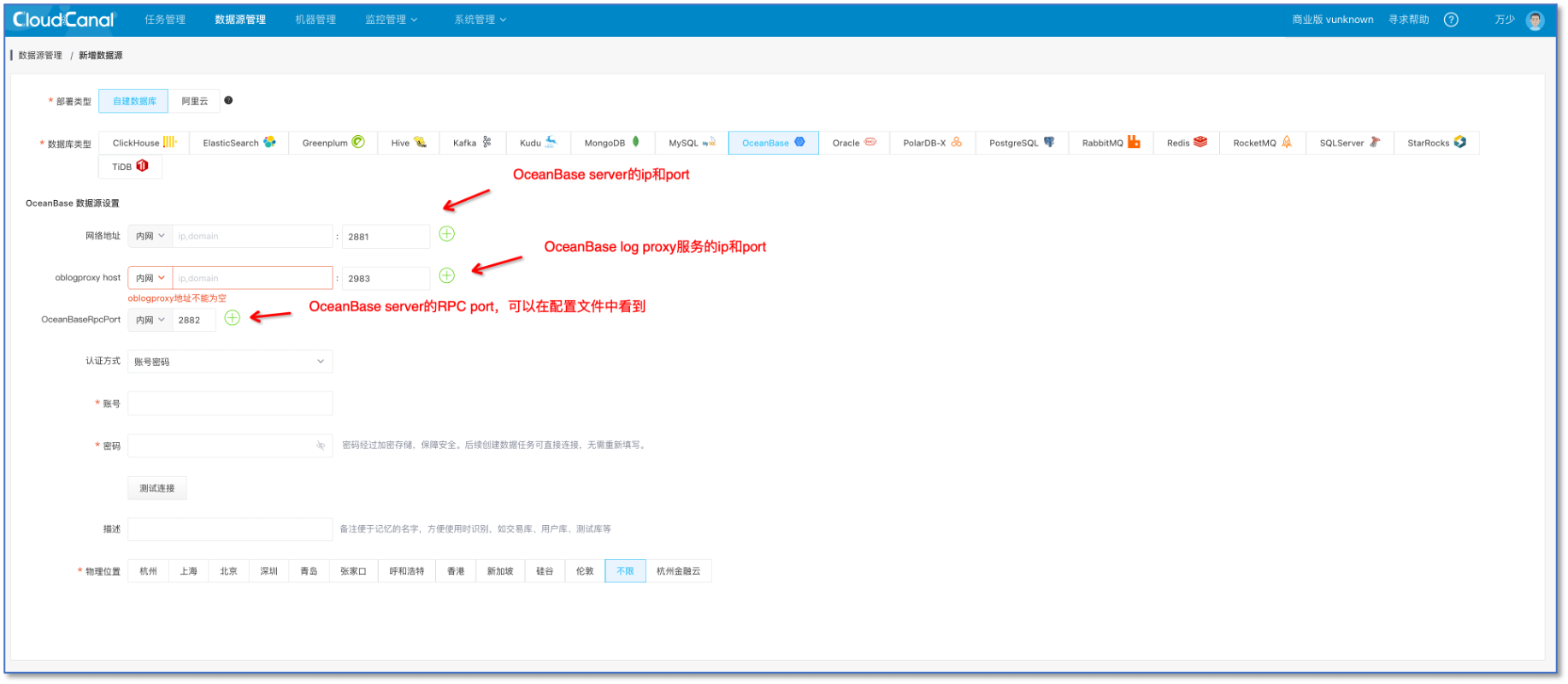The image size is (1568, 684).
Task: Open the help question mark icon
Action: tap(1451, 20)
